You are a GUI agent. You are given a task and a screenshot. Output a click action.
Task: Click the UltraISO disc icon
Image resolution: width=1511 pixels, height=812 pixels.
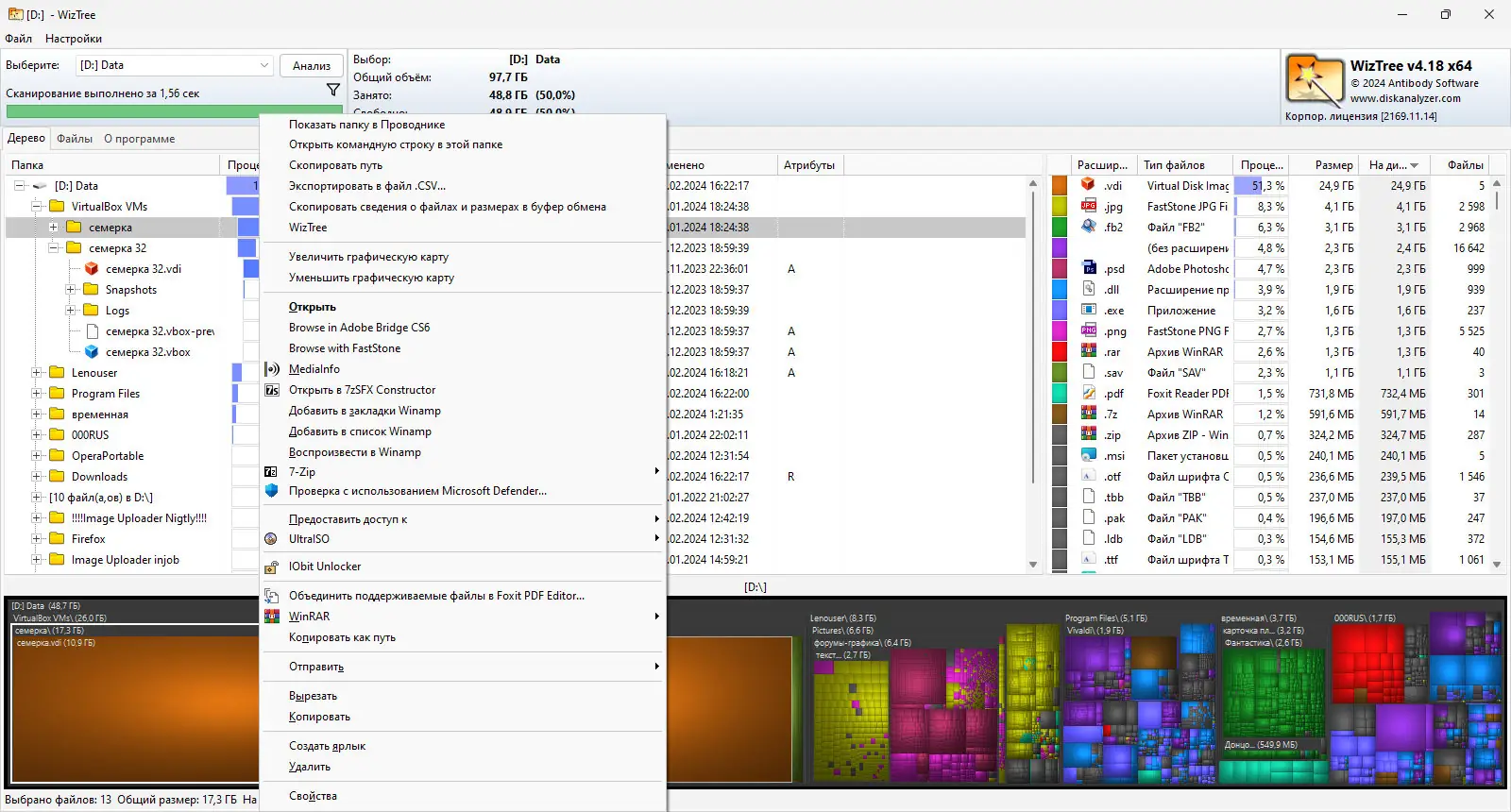(272, 539)
